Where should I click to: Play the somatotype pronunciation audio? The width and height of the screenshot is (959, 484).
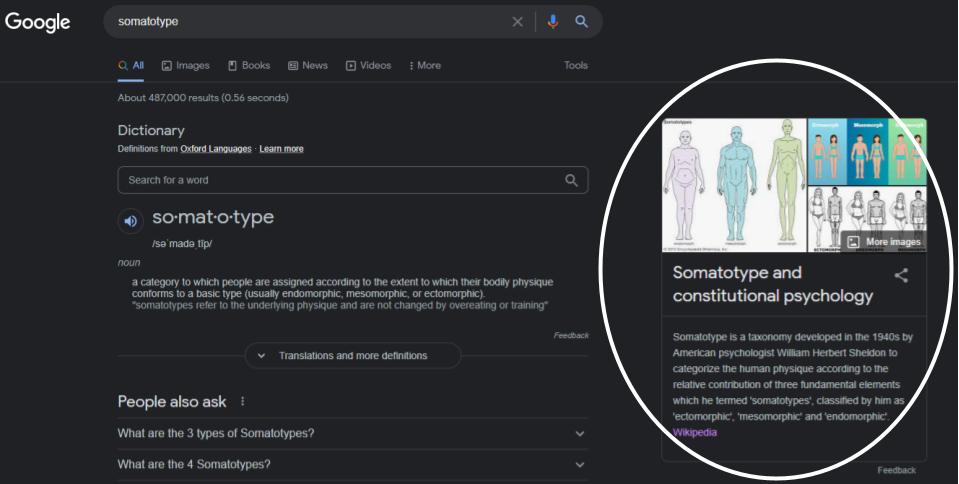[x=130, y=221]
